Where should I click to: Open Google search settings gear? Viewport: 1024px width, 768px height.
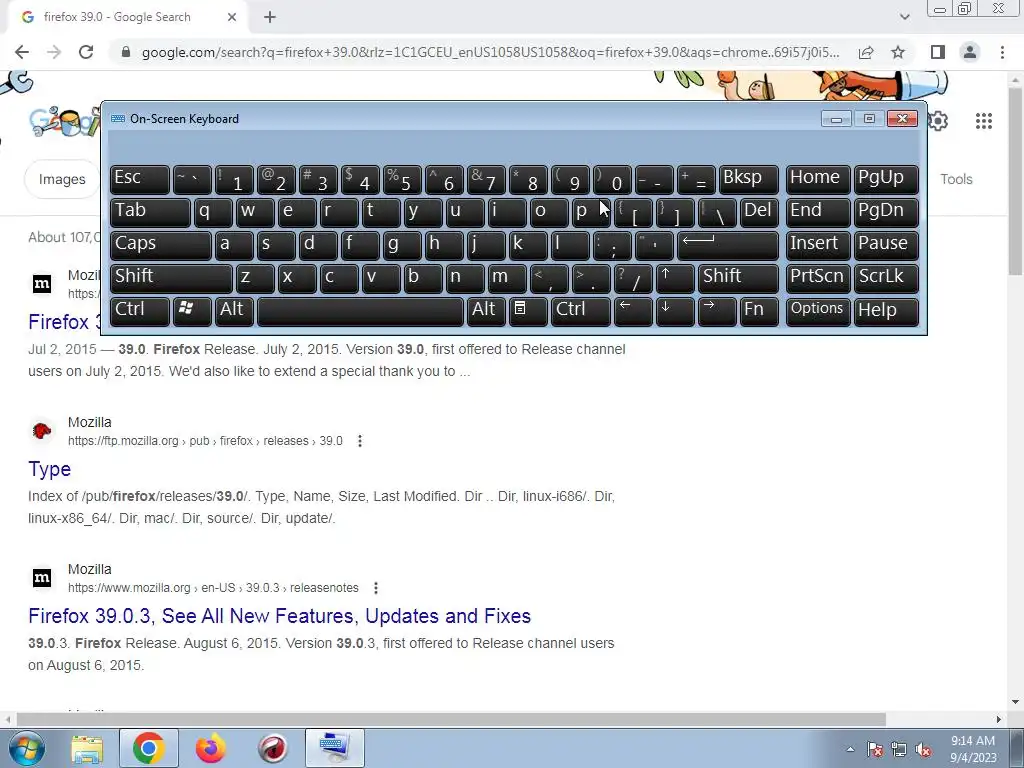pyautogui.click(x=938, y=121)
